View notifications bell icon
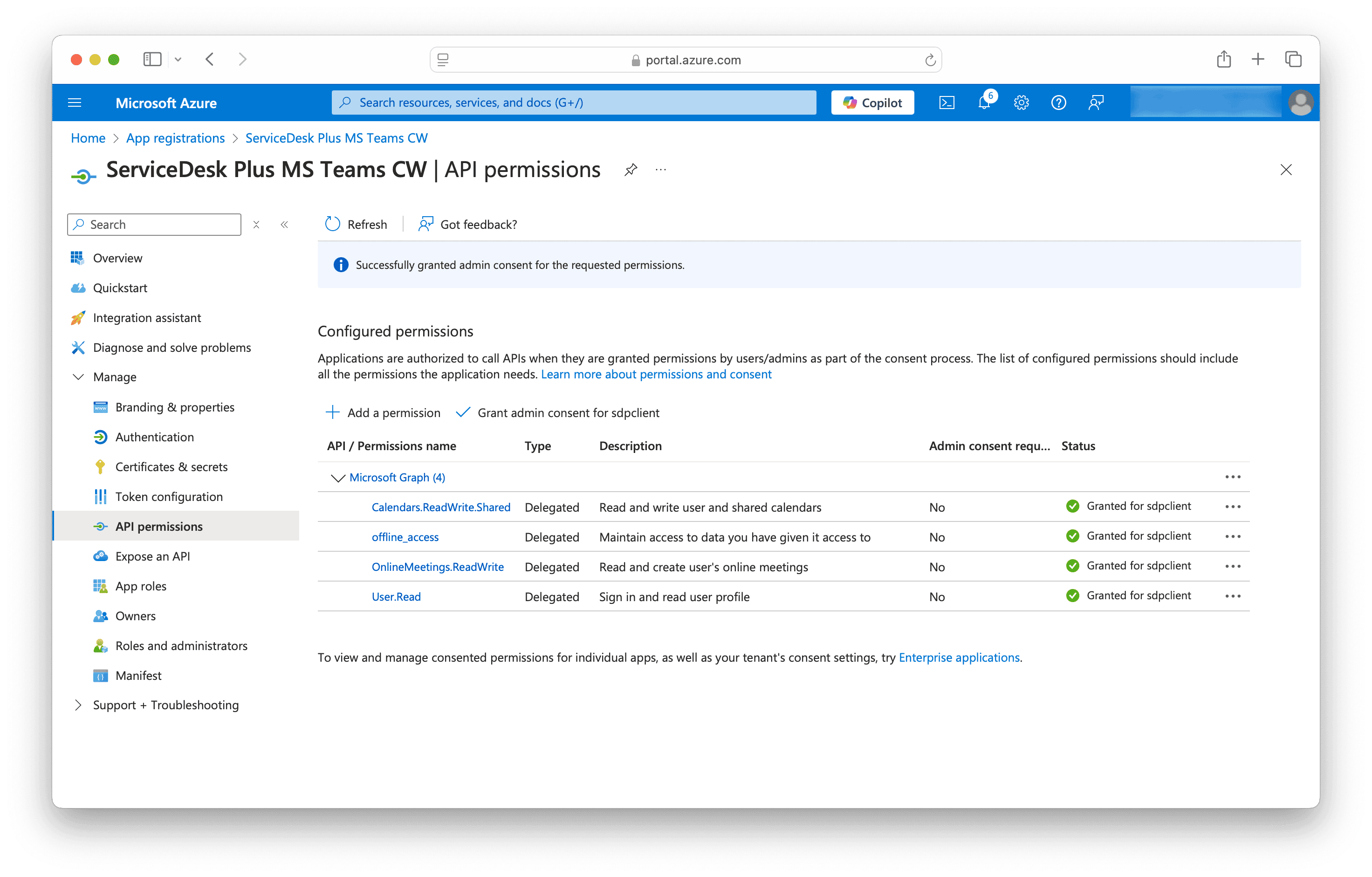Viewport: 1372px width, 877px height. tap(984, 103)
